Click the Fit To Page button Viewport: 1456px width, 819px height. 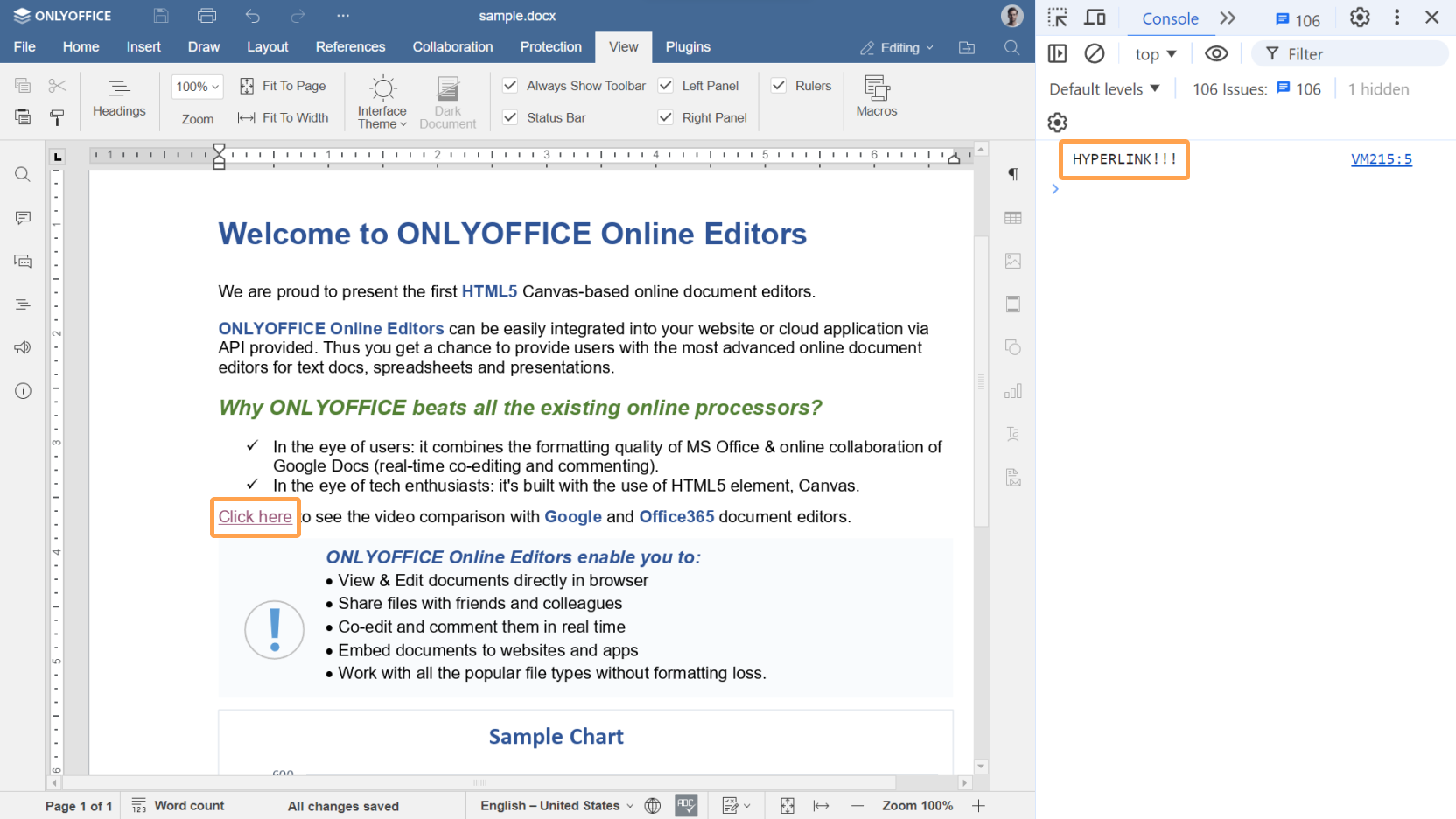283,86
